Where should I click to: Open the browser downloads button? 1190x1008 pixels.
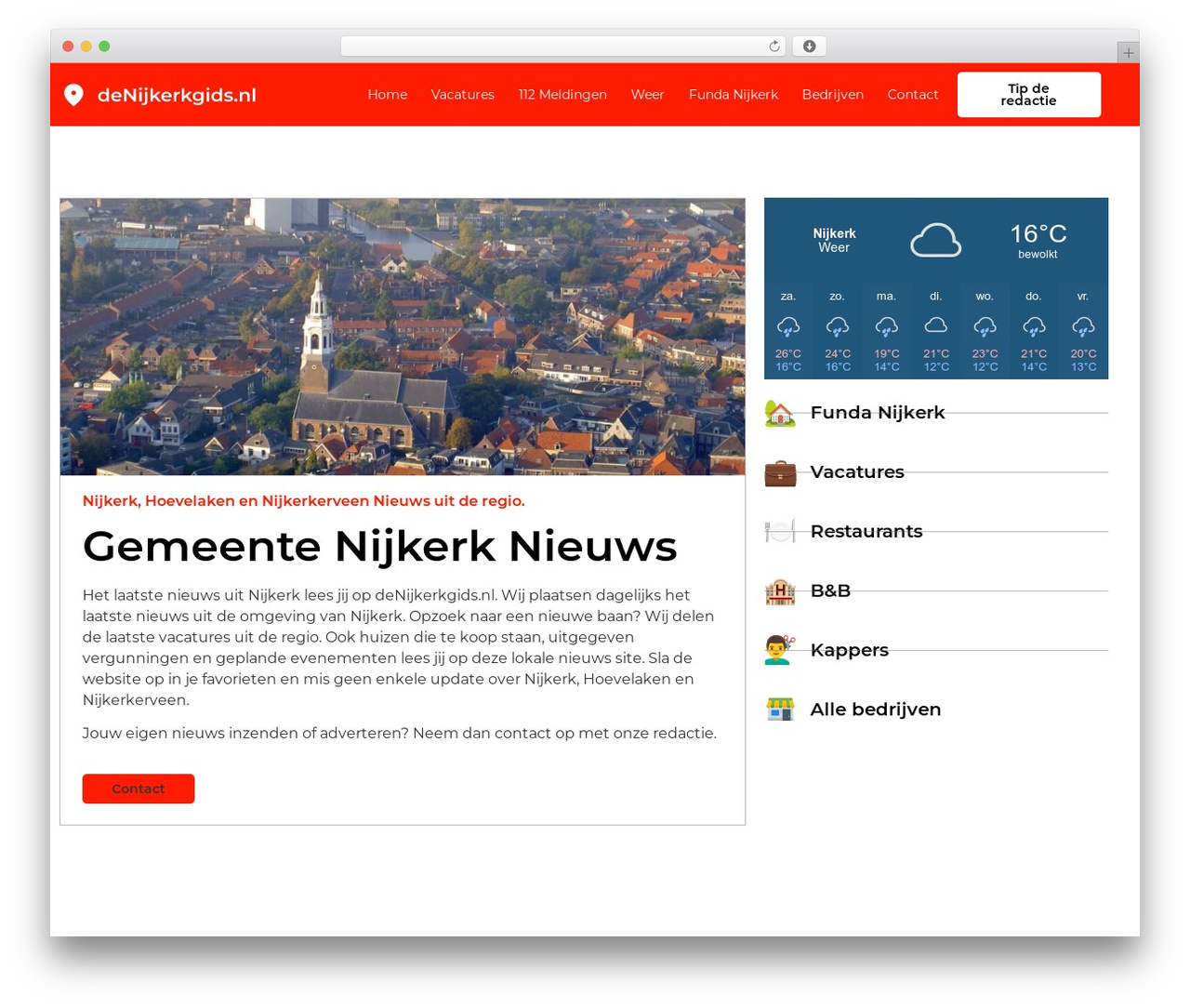click(810, 46)
